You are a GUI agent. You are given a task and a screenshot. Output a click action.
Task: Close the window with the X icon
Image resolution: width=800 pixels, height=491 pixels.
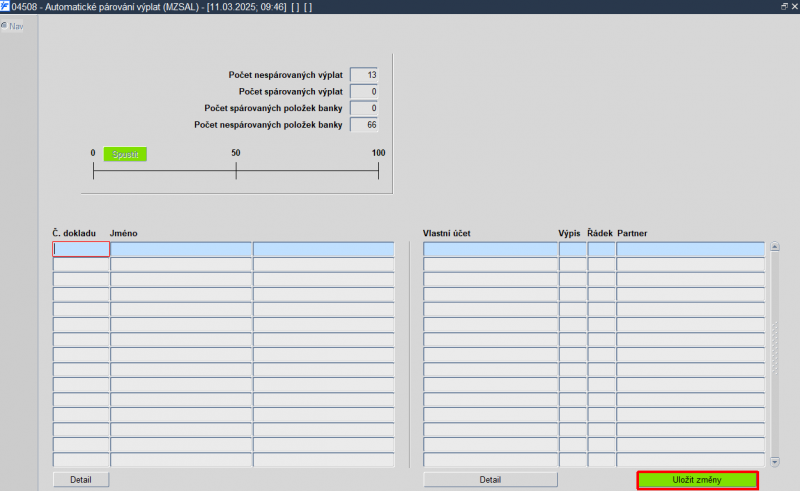(x=794, y=6)
